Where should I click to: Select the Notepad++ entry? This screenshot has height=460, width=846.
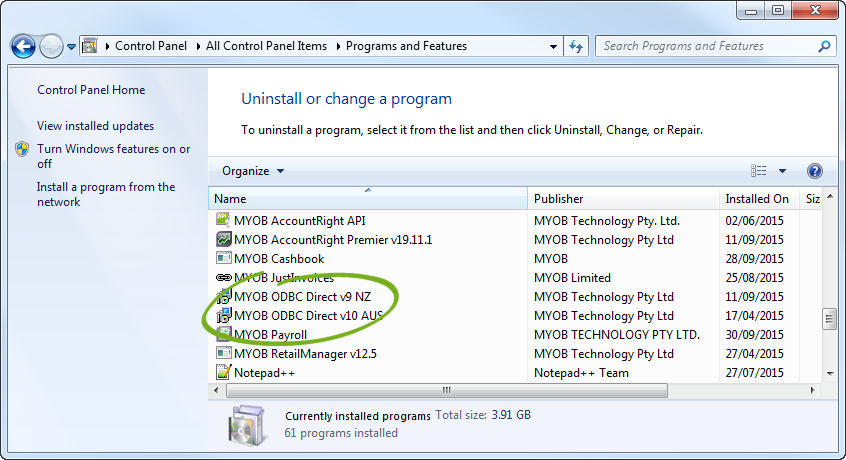point(264,373)
